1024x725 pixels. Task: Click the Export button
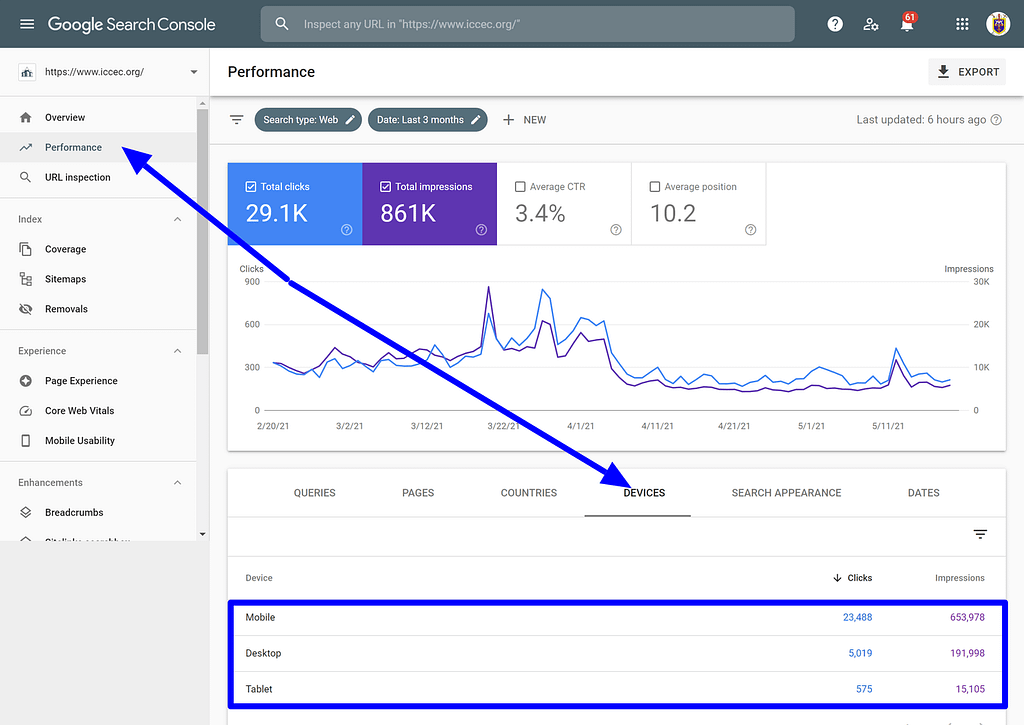pyautogui.click(x=967, y=72)
